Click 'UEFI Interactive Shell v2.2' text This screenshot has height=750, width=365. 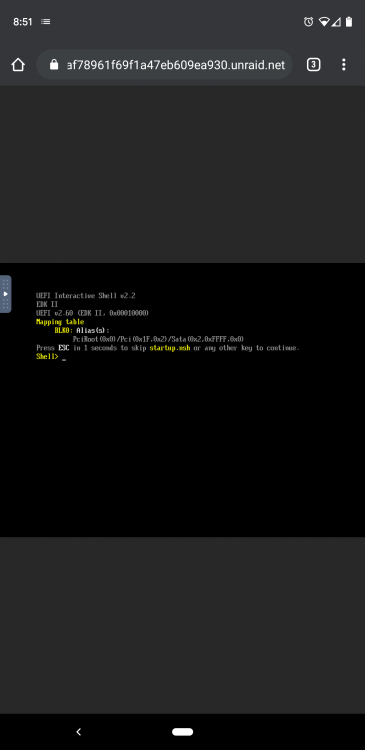86,296
